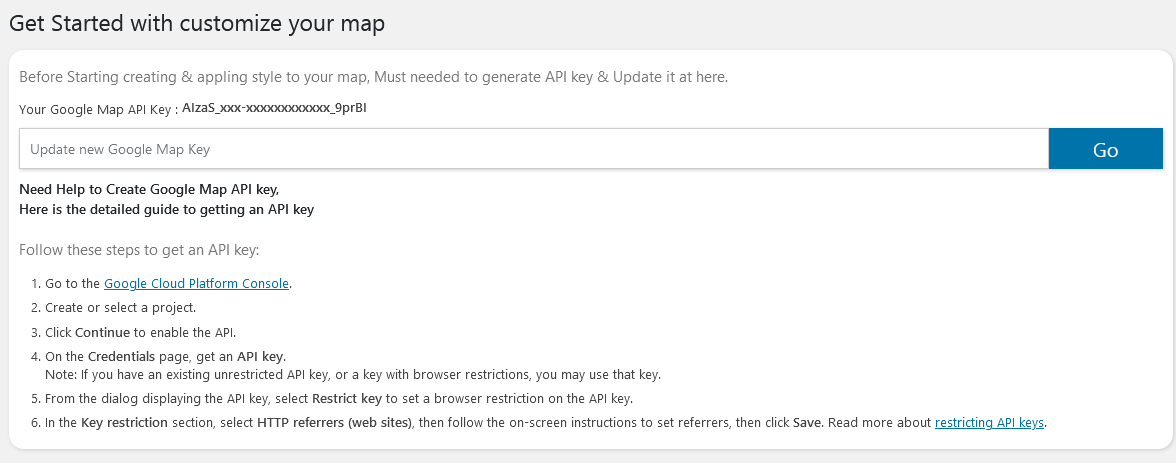Click the 'Your Google Map API Key' label
The height and width of the screenshot is (463, 1176).
point(98,110)
